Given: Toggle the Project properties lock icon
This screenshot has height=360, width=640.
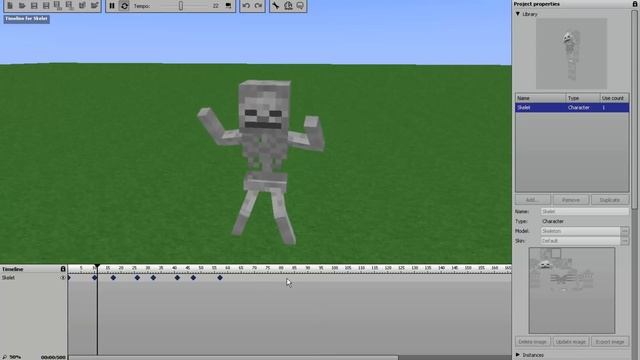Looking at the screenshot, I should [634, 4].
